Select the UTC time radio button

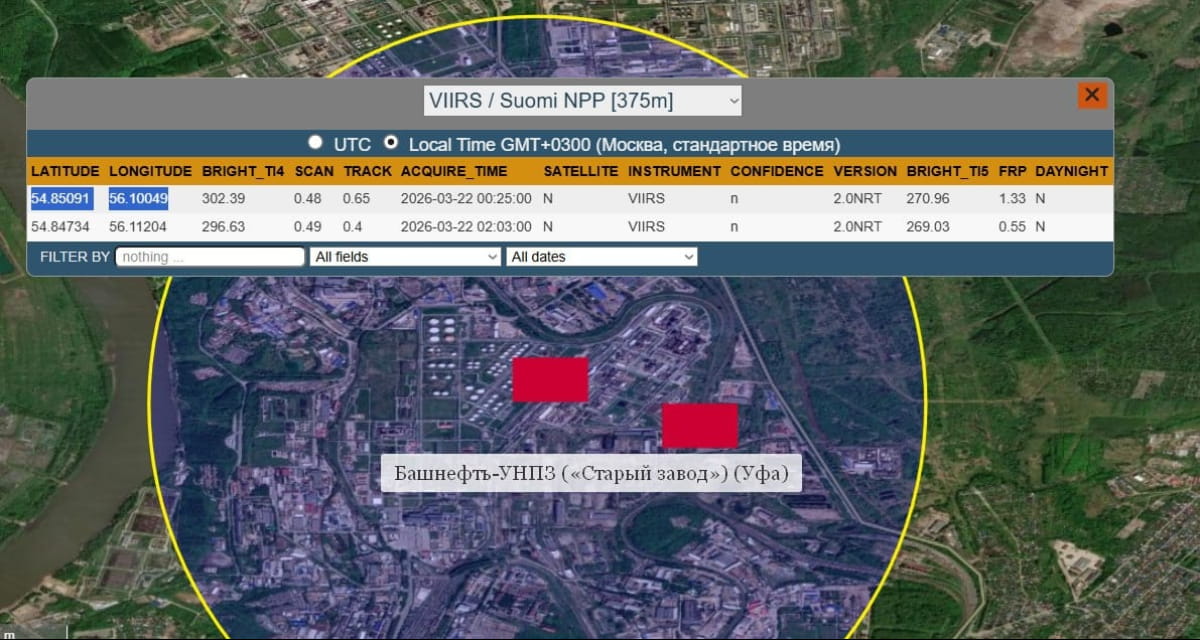click(316, 143)
